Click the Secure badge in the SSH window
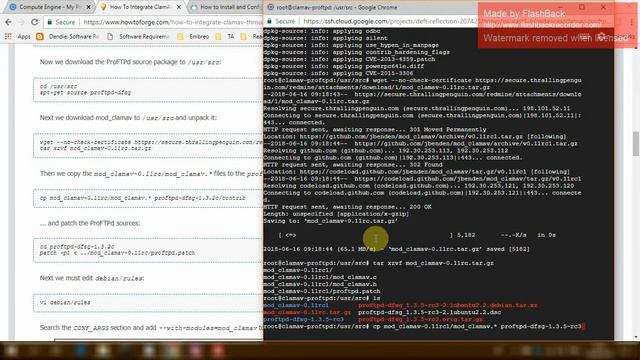Image resolution: width=640 pixels, height=360 pixels. pyautogui.click(x=281, y=21)
